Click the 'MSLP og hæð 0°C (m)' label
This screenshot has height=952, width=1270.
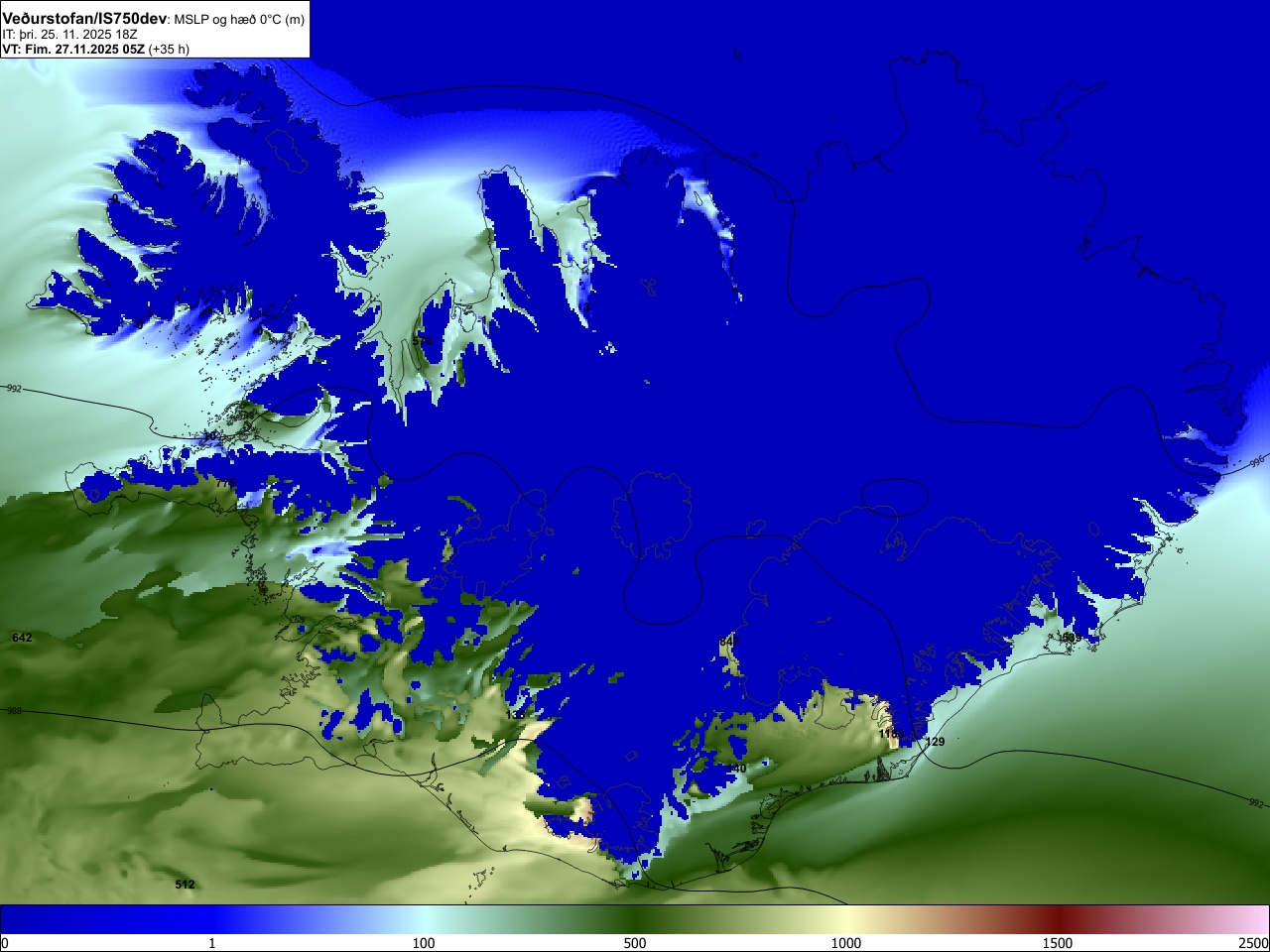point(240,20)
